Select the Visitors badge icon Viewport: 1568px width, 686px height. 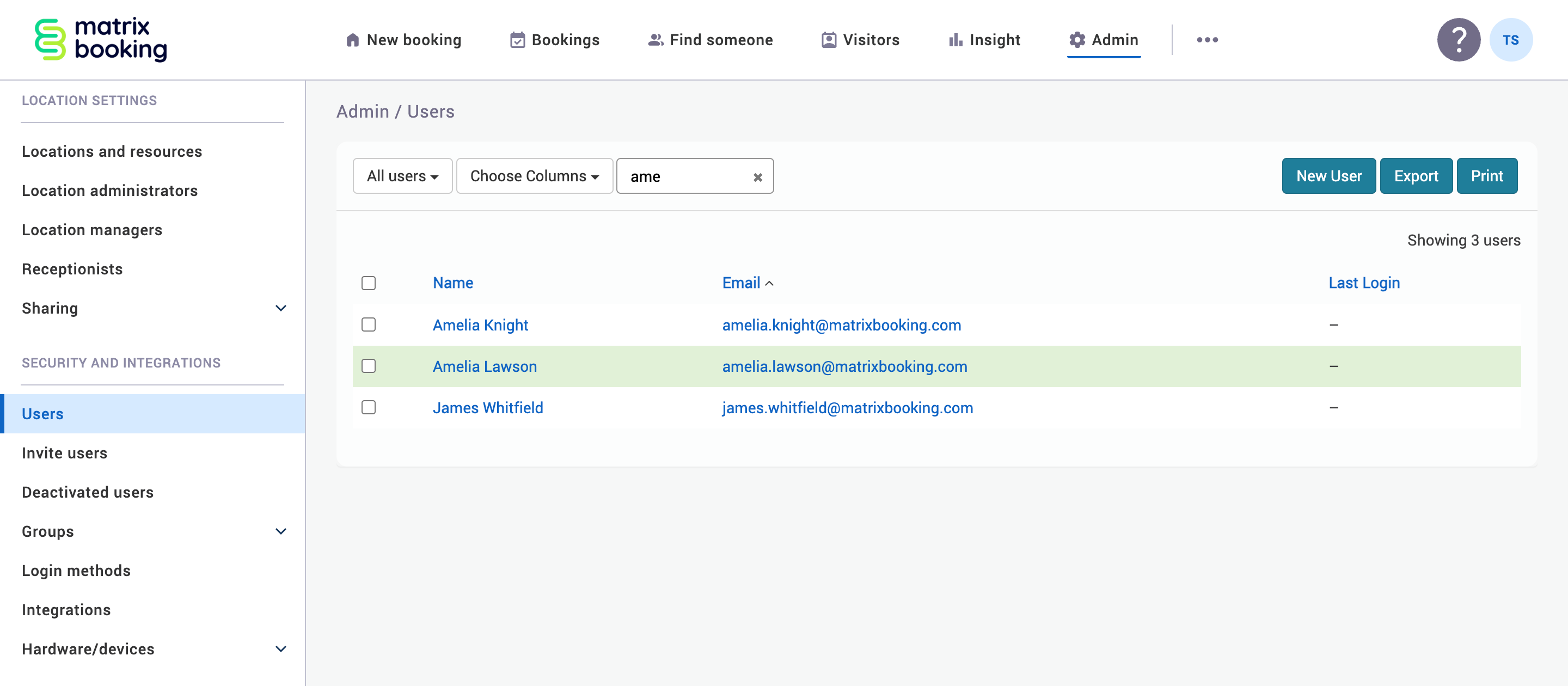828,39
